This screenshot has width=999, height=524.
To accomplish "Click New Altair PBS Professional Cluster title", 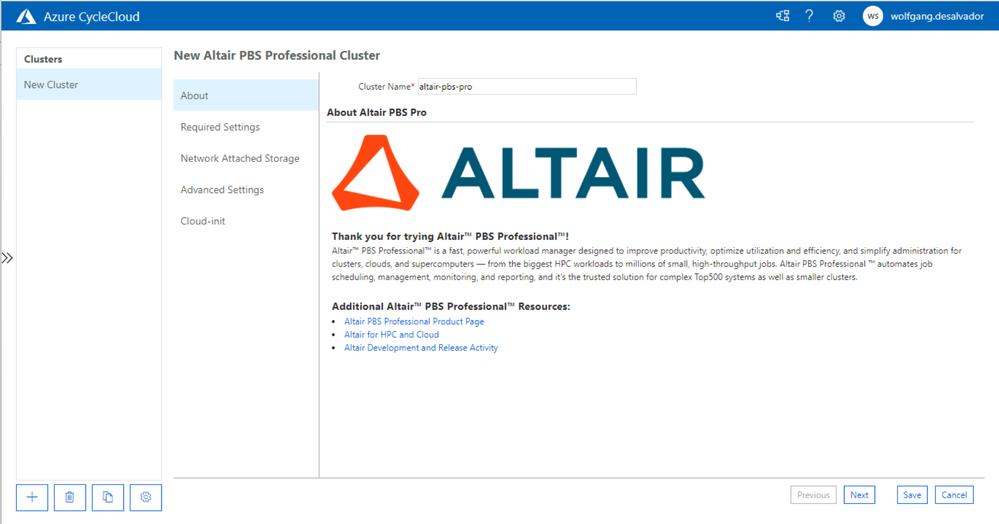I will pyautogui.click(x=277, y=55).
